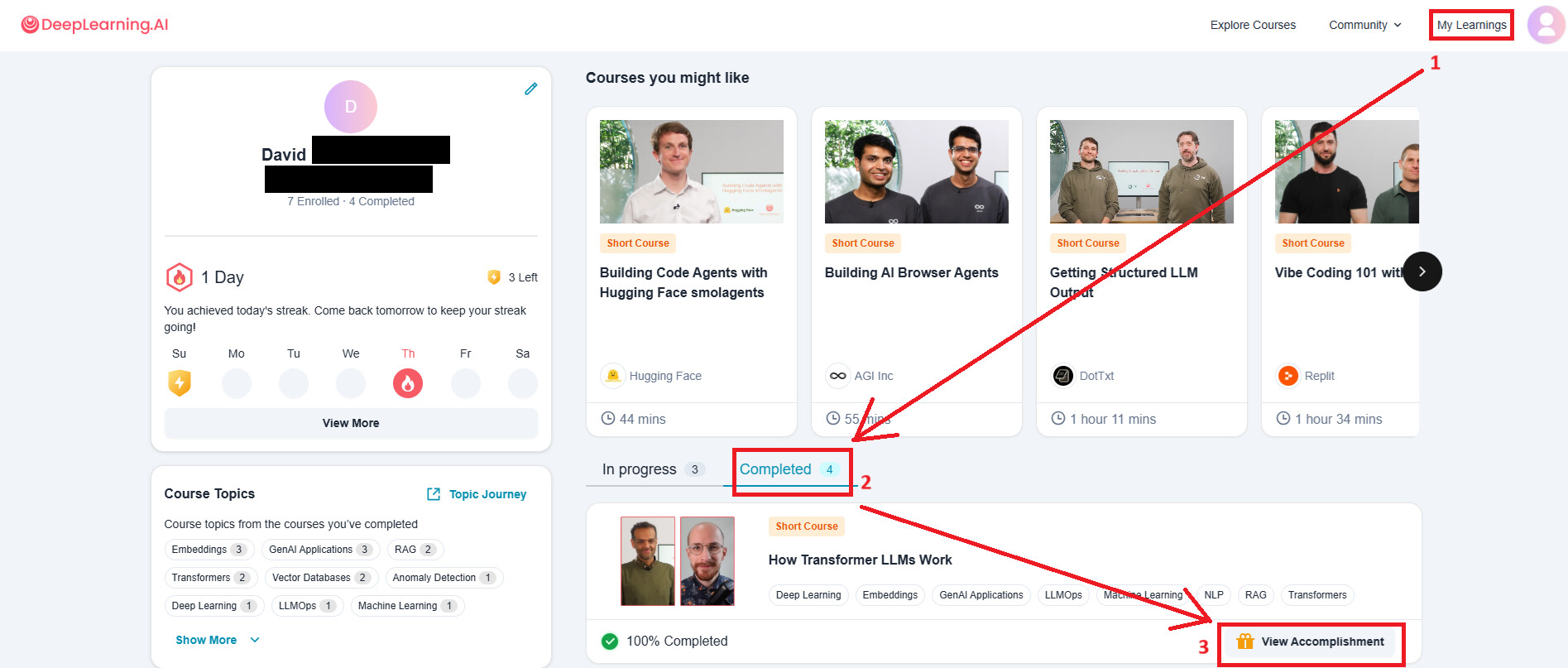Select the RAG 2 topic chip
The width and height of the screenshot is (1568, 668).
[415, 550]
